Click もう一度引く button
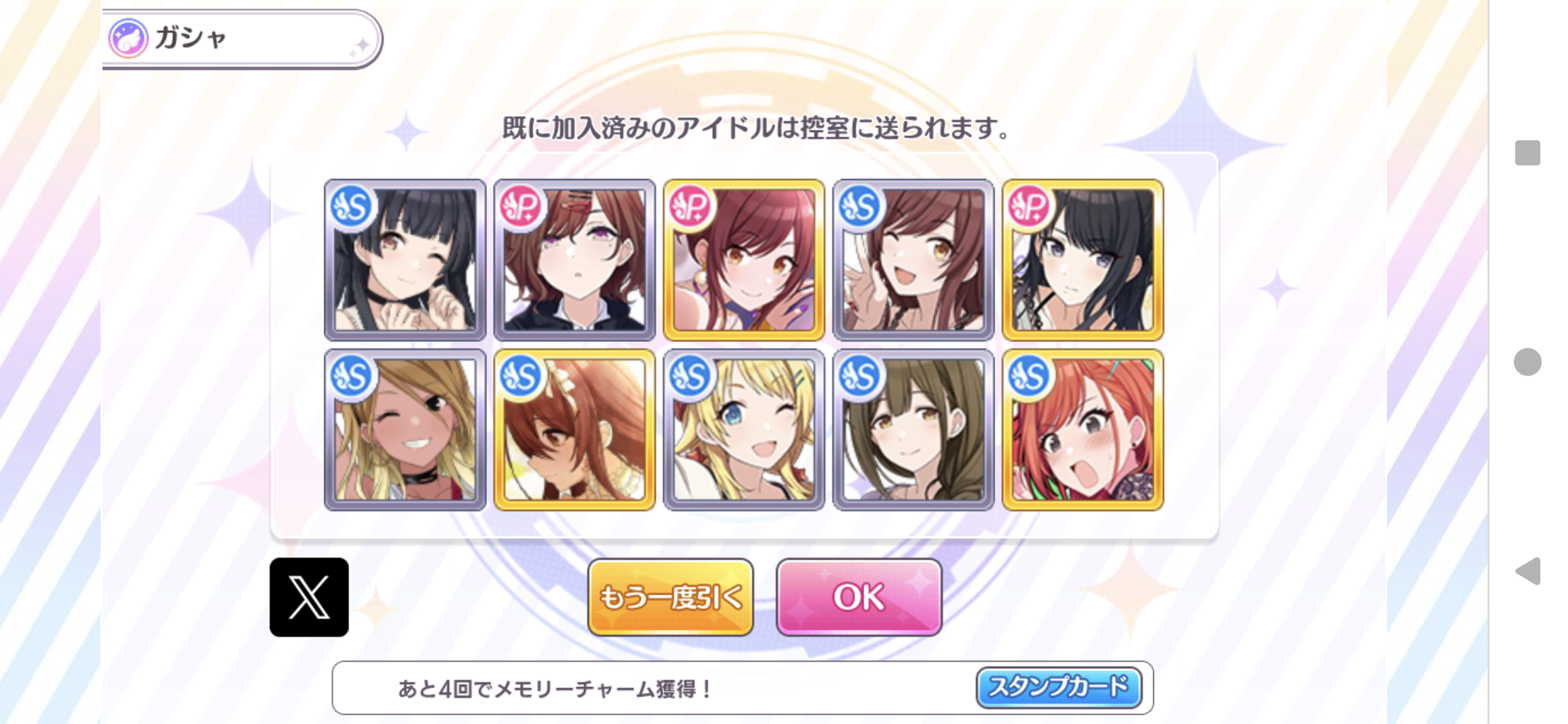Screen dimensions: 1568x724 pos(671,597)
